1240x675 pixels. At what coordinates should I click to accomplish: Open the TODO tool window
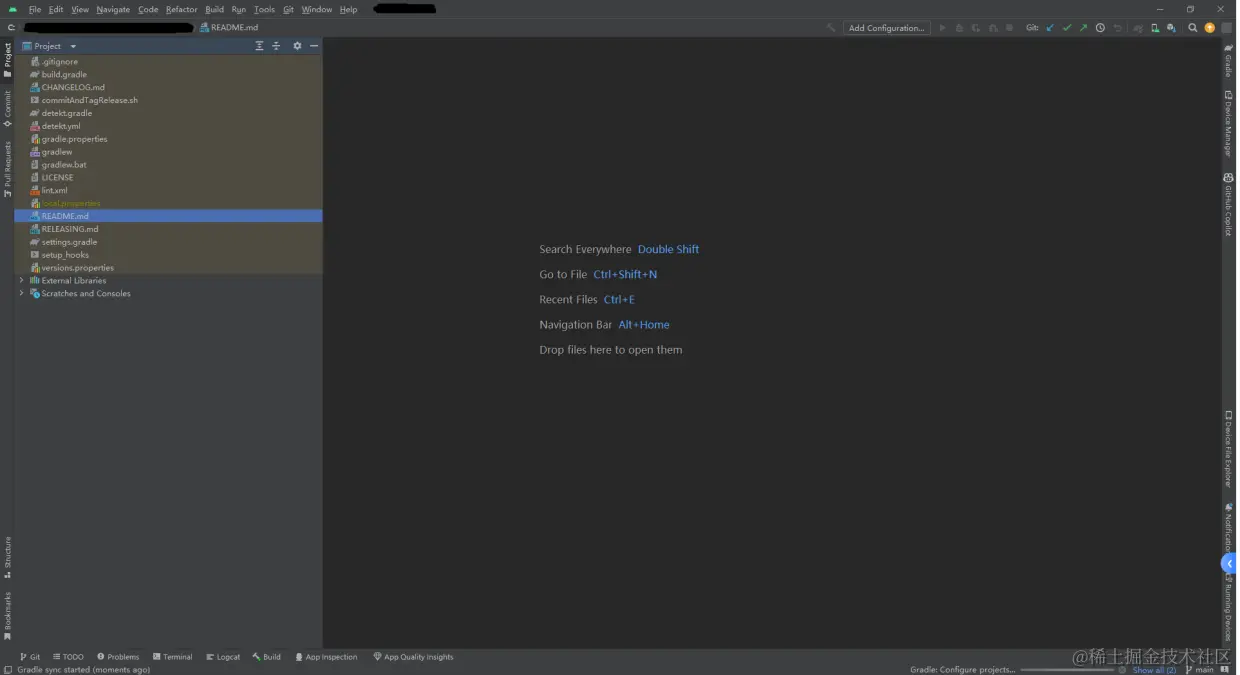click(68, 657)
